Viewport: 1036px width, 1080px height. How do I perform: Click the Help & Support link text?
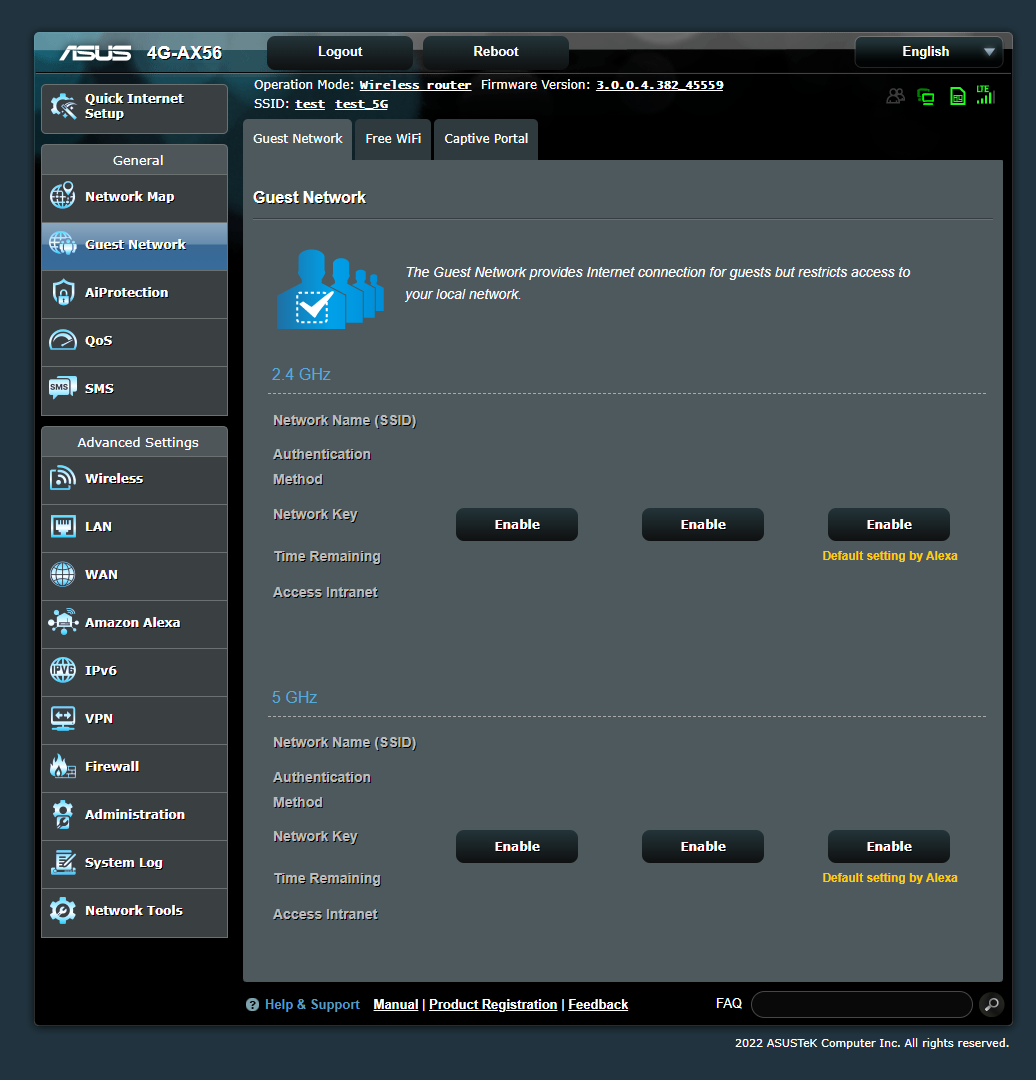(312, 1004)
